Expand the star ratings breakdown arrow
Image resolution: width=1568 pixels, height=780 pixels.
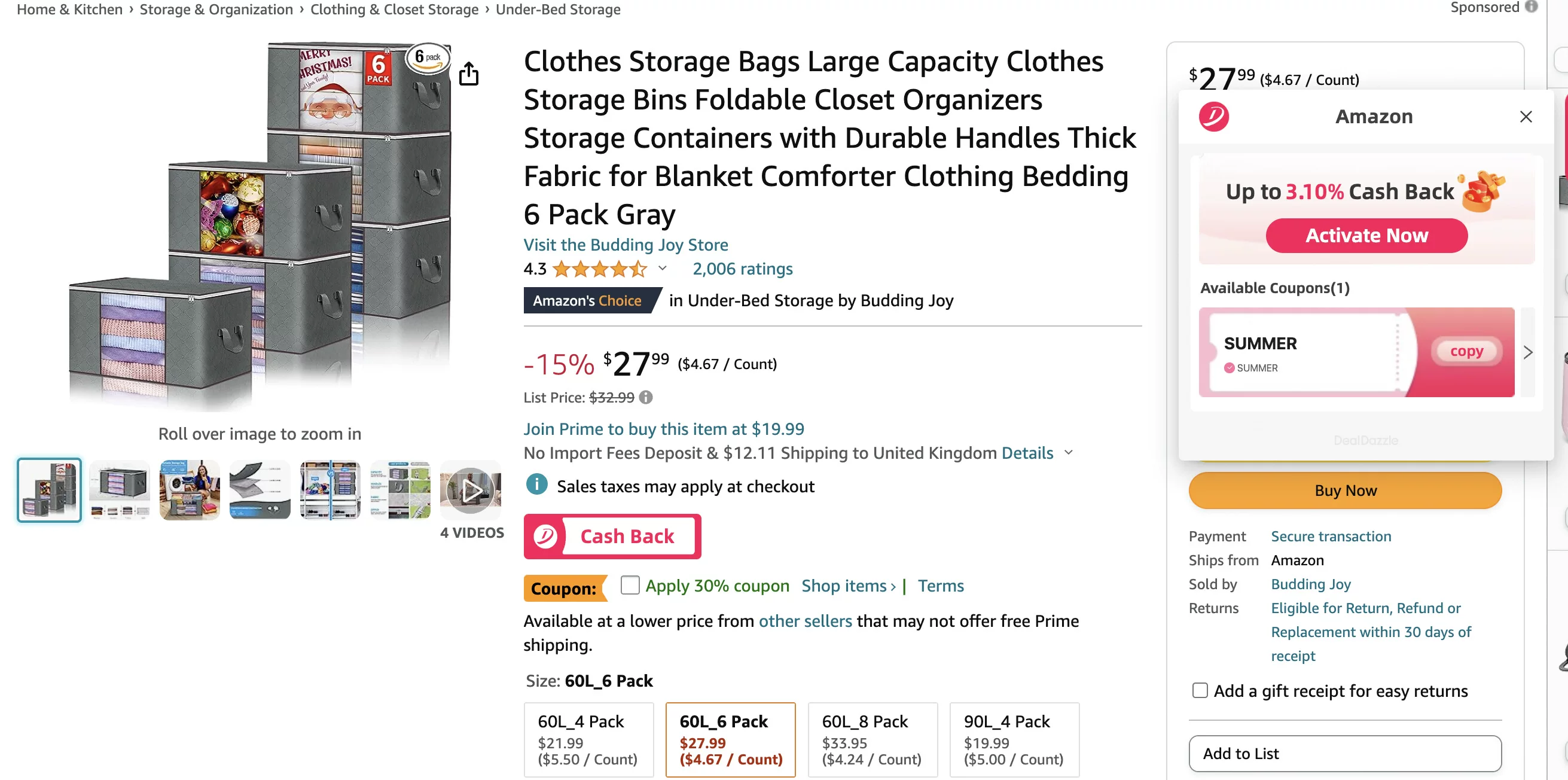(x=662, y=268)
